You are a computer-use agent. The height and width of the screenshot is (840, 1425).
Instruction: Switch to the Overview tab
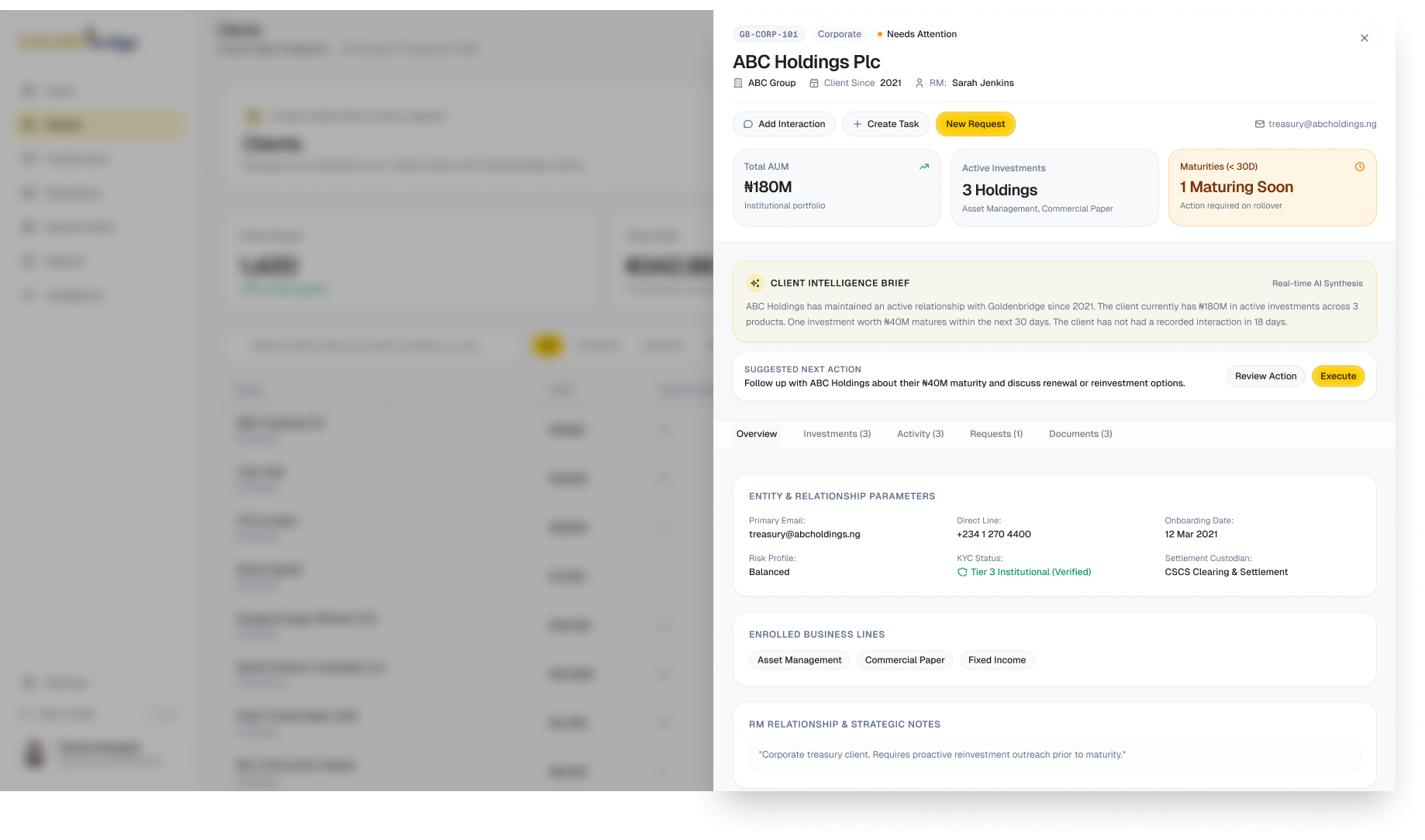click(756, 434)
